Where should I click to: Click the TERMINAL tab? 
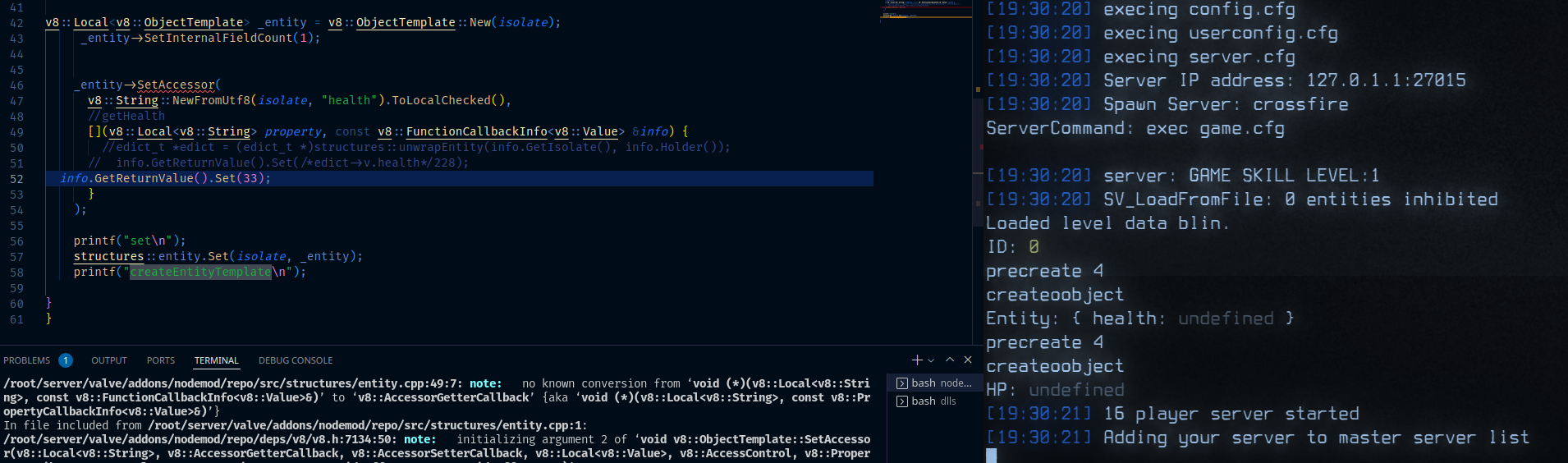[216, 360]
